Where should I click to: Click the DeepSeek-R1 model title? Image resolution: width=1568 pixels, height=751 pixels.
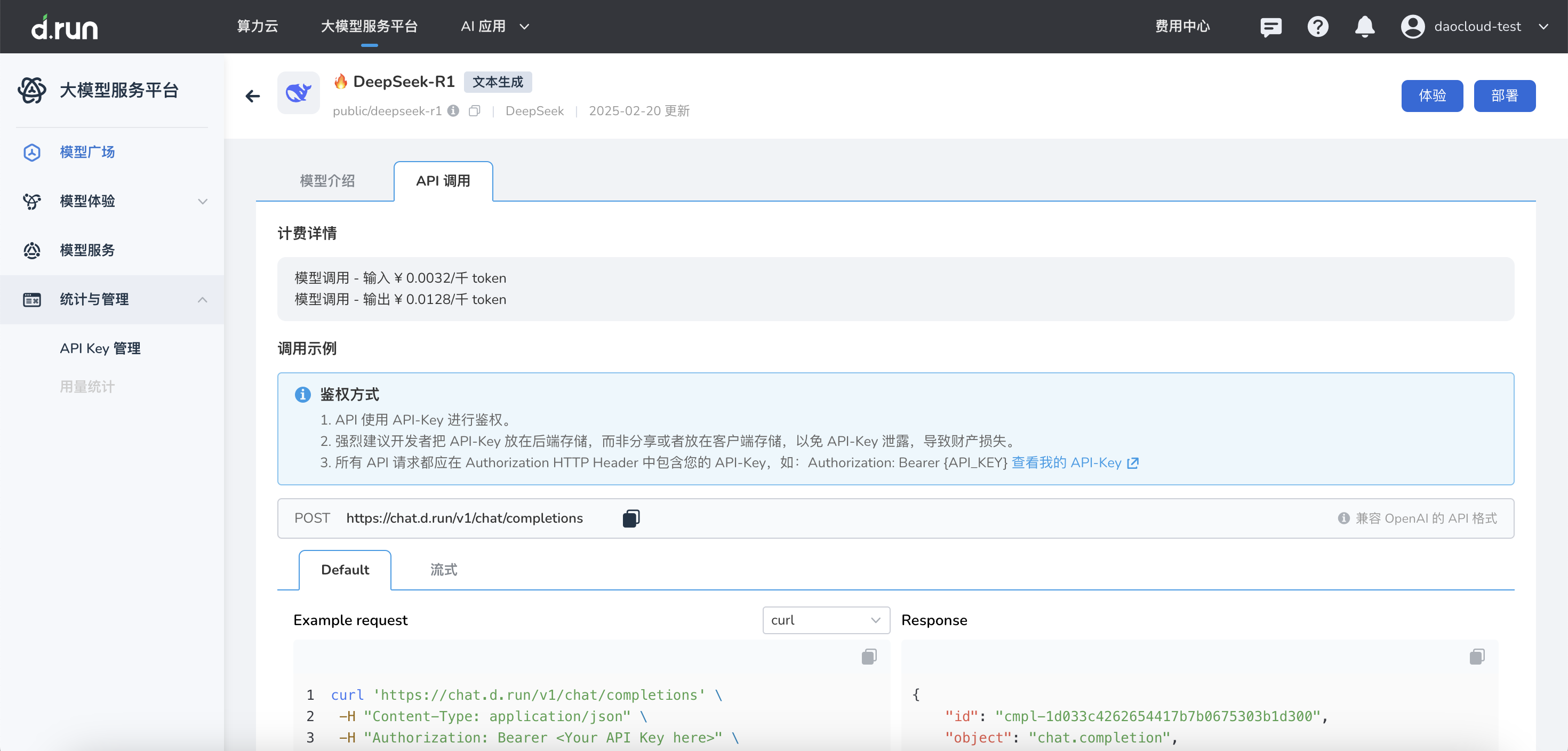coord(404,82)
